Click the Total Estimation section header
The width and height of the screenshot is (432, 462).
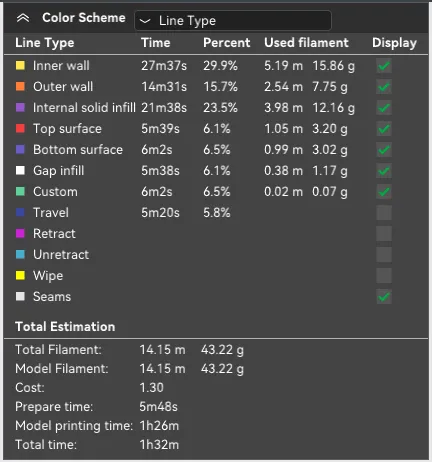point(65,327)
